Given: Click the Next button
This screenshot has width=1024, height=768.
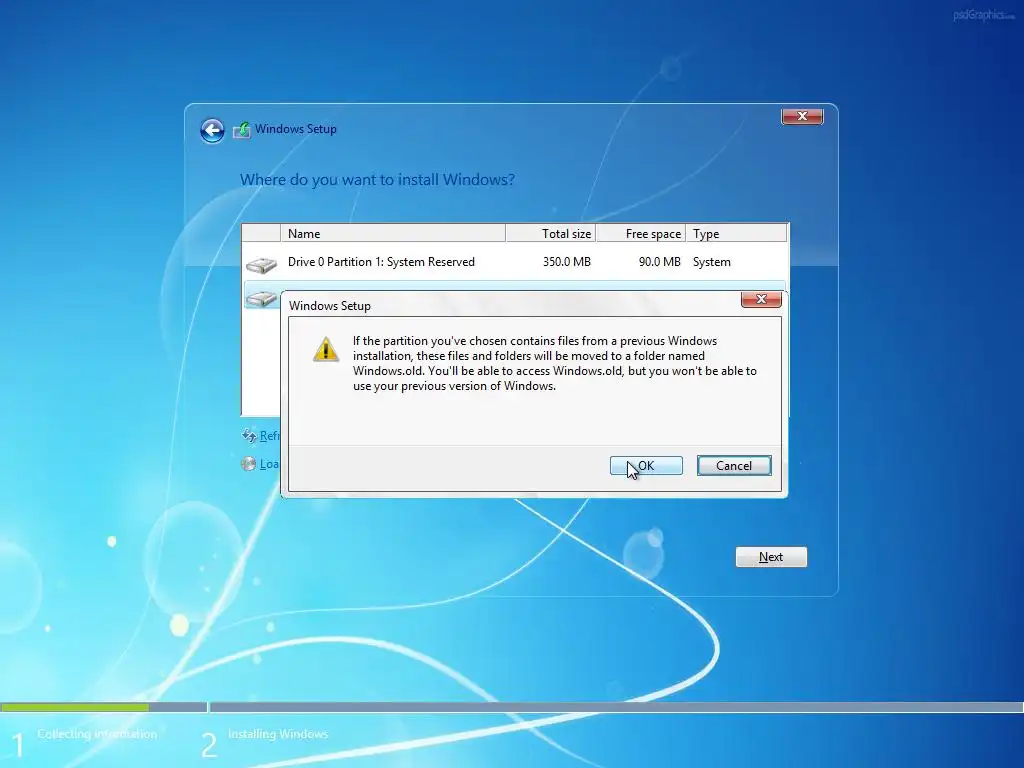Looking at the screenshot, I should (771, 557).
